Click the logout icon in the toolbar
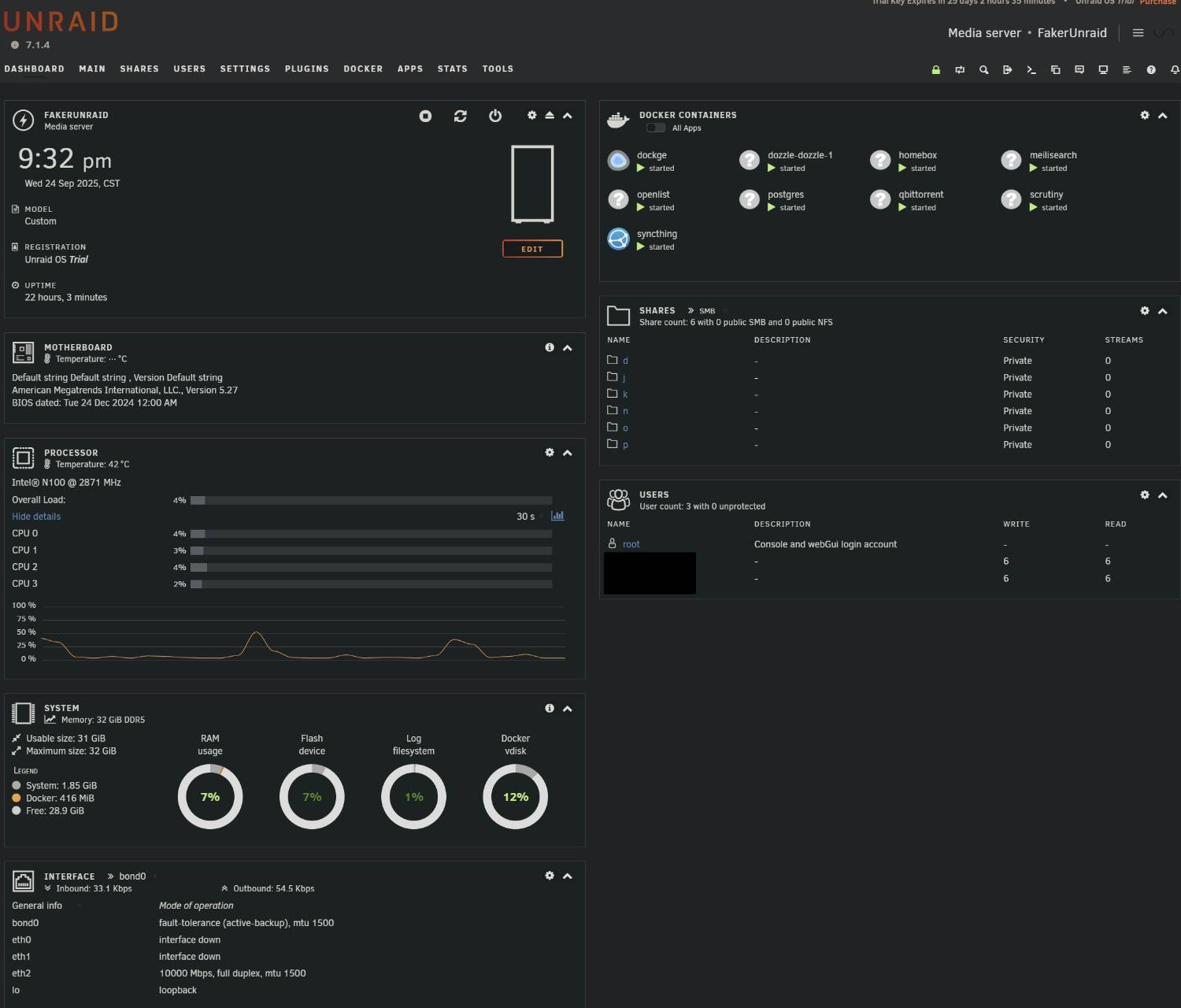 [1007, 70]
